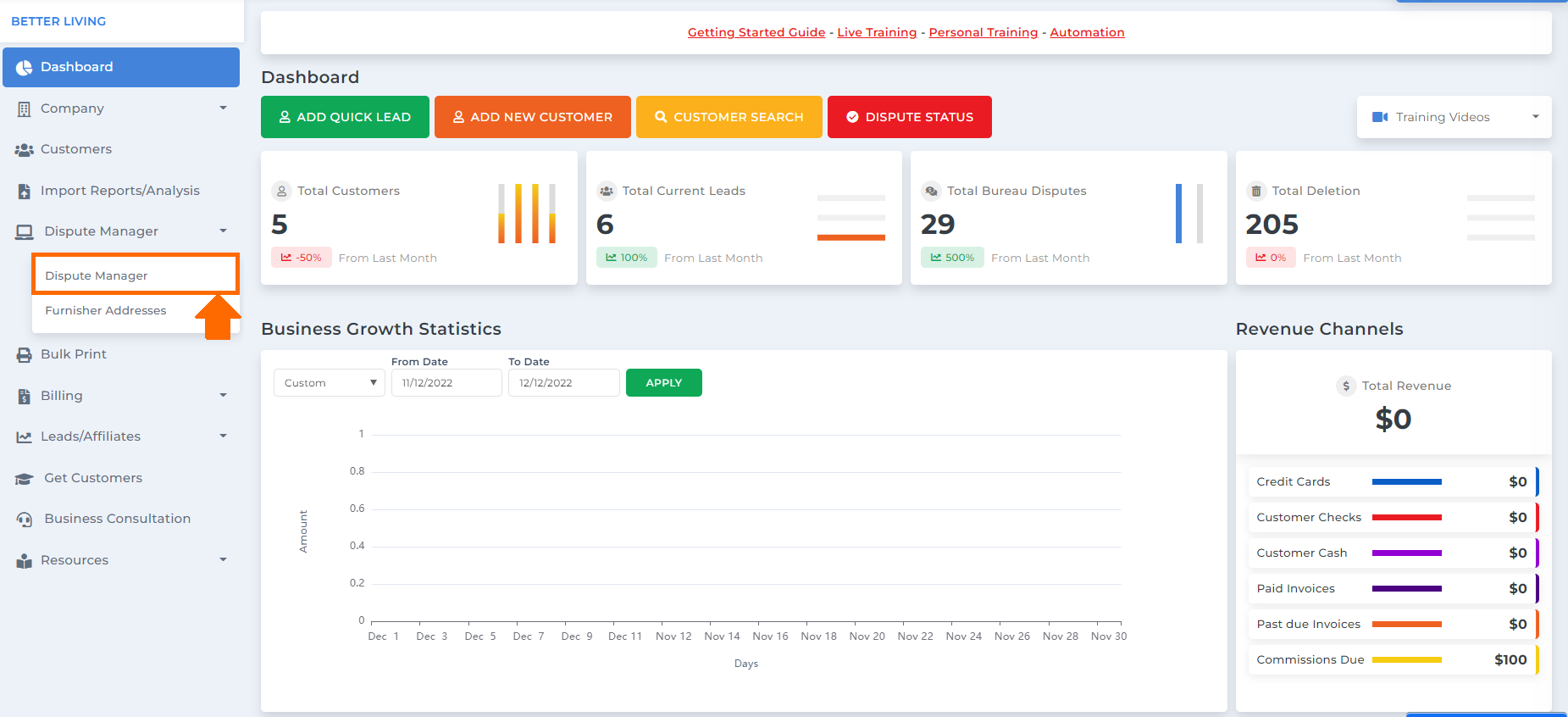Click the Leads/Affiliates chart icon
The height and width of the screenshot is (717, 1568).
(x=24, y=437)
